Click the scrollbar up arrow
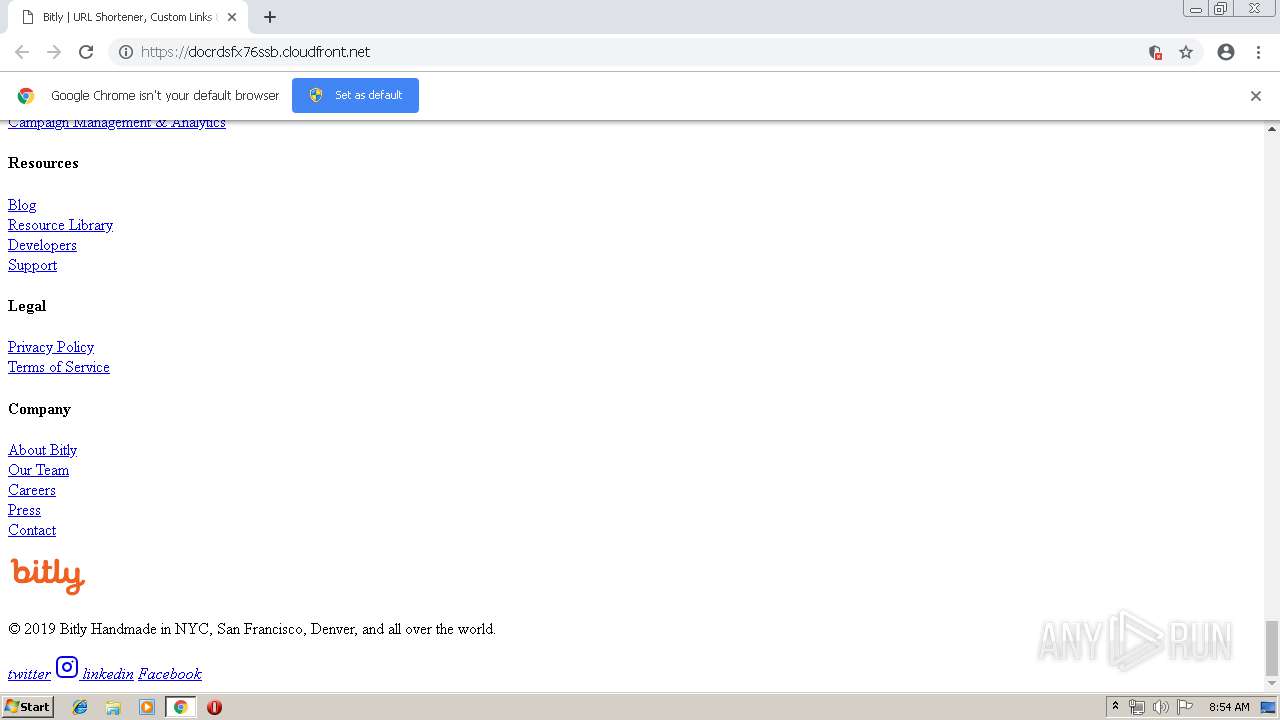The width and height of the screenshot is (1280, 720). point(1272,128)
